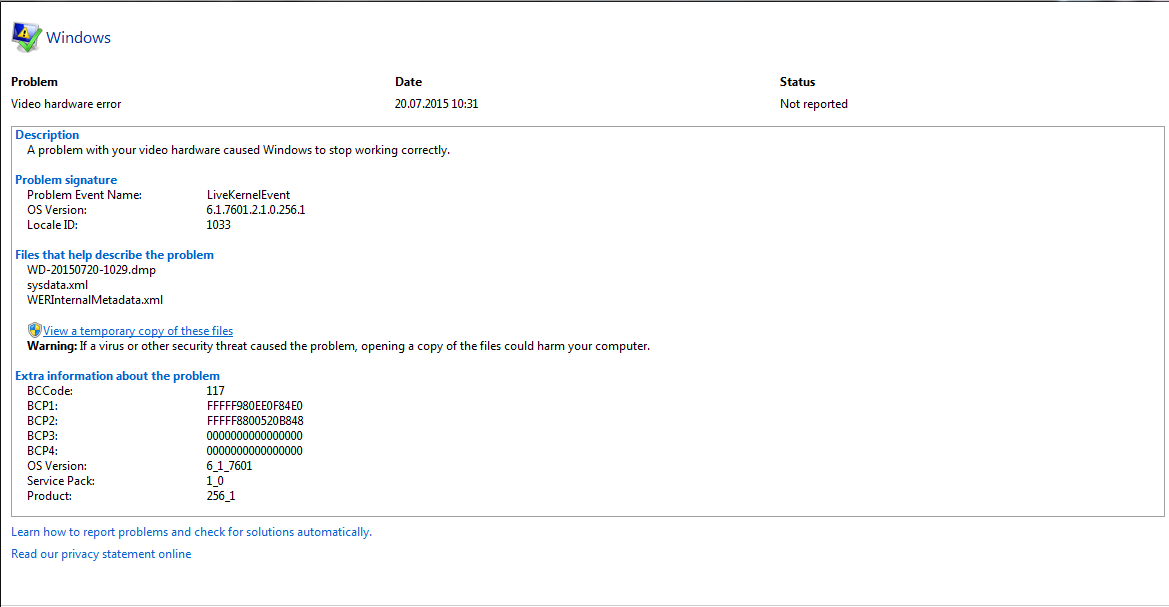The height and width of the screenshot is (607, 1169).
Task: Click the 'Description' section heading
Action: [47, 135]
